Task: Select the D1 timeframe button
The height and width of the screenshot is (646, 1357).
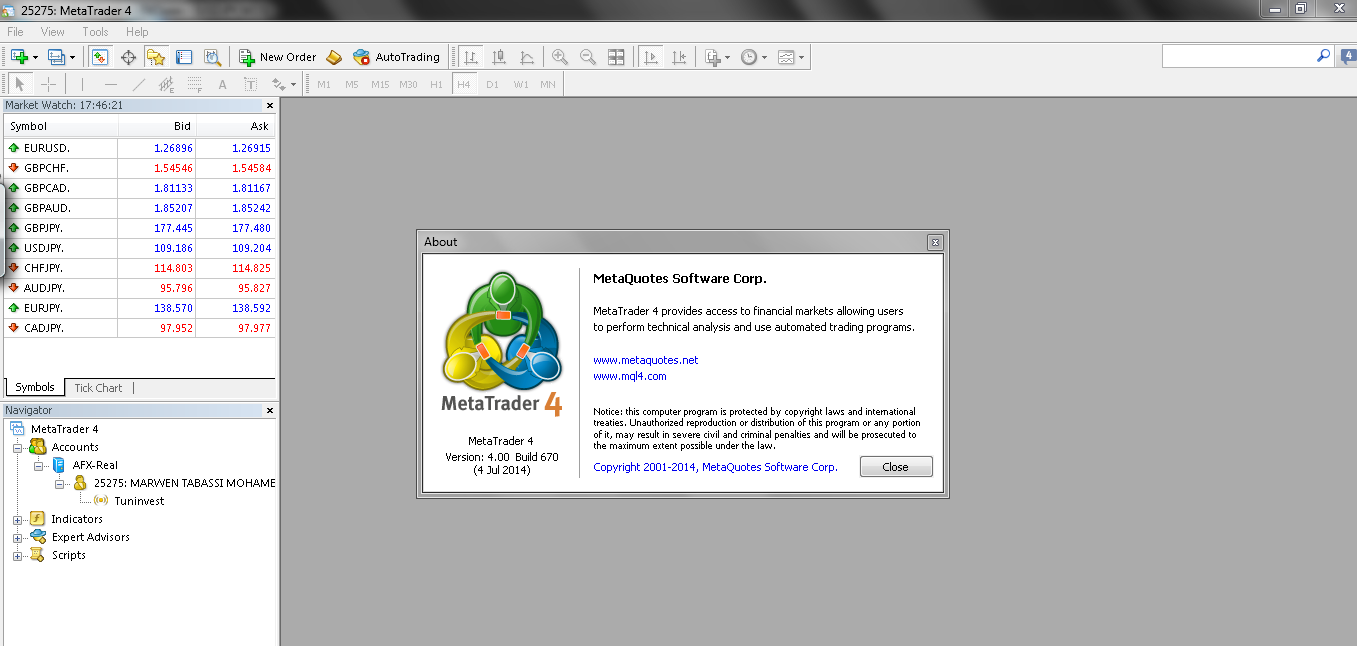Action: coord(492,84)
